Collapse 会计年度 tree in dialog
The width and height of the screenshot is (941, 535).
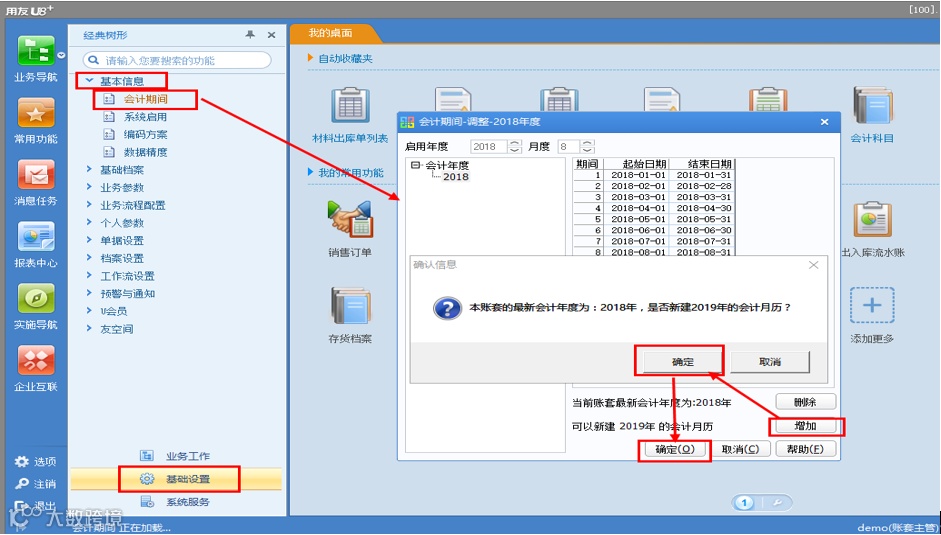415,165
